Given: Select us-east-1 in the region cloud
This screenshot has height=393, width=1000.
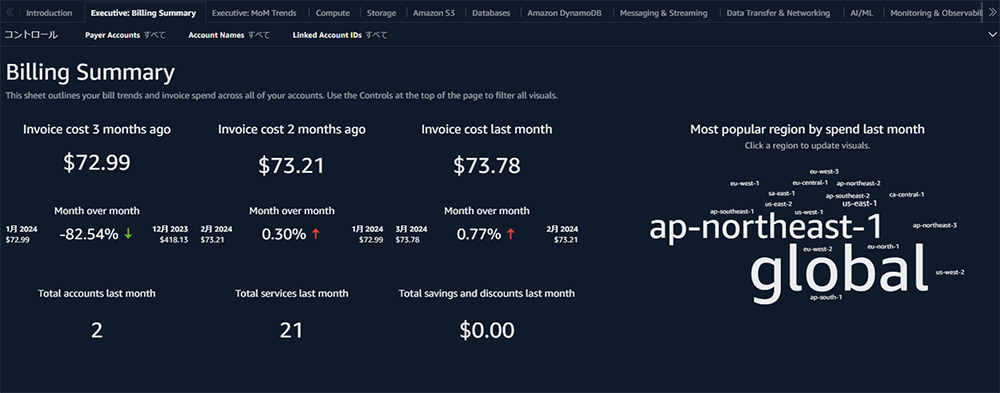Looking at the screenshot, I should click(859, 204).
